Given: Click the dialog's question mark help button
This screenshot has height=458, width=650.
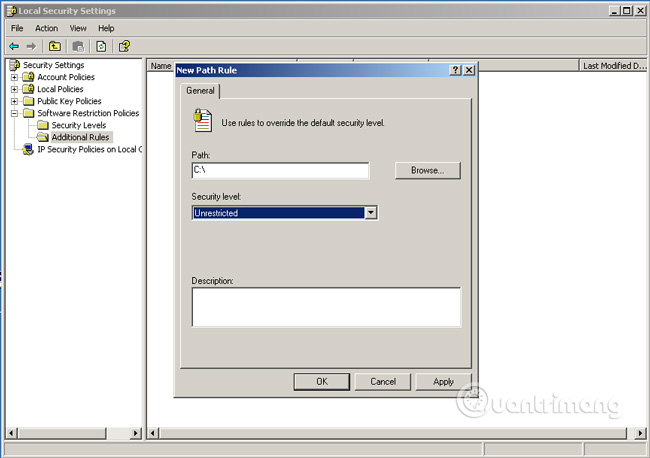Looking at the screenshot, I should (455, 70).
